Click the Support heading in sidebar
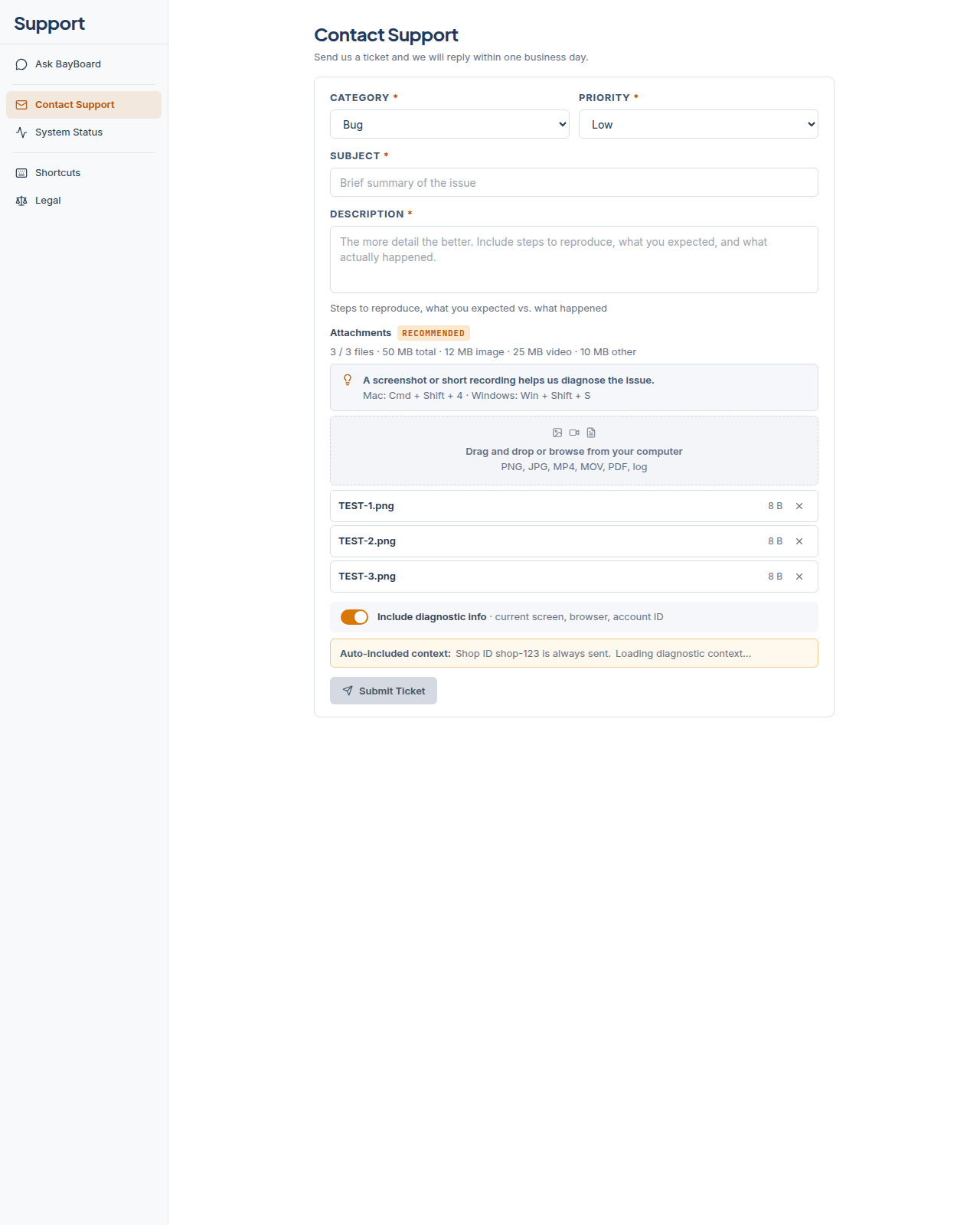 (49, 24)
